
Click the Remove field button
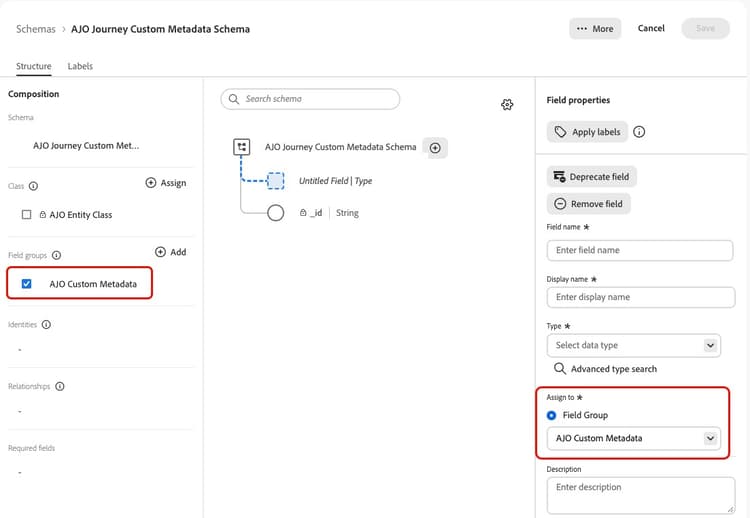(x=588, y=204)
